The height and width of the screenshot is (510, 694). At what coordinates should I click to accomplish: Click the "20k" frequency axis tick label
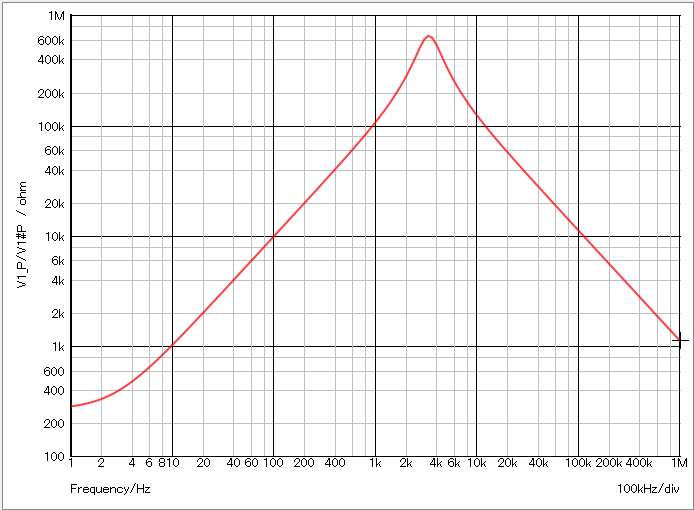pyautogui.click(x=507, y=463)
